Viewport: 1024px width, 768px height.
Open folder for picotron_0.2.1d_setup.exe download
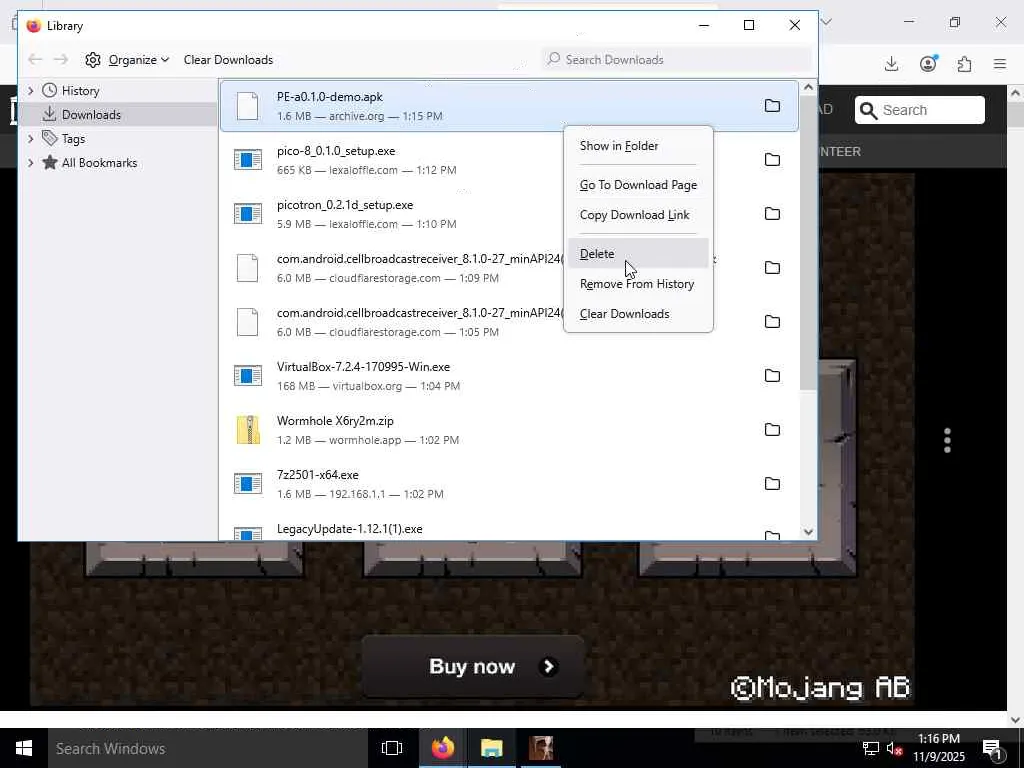pyautogui.click(x=772, y=214)
